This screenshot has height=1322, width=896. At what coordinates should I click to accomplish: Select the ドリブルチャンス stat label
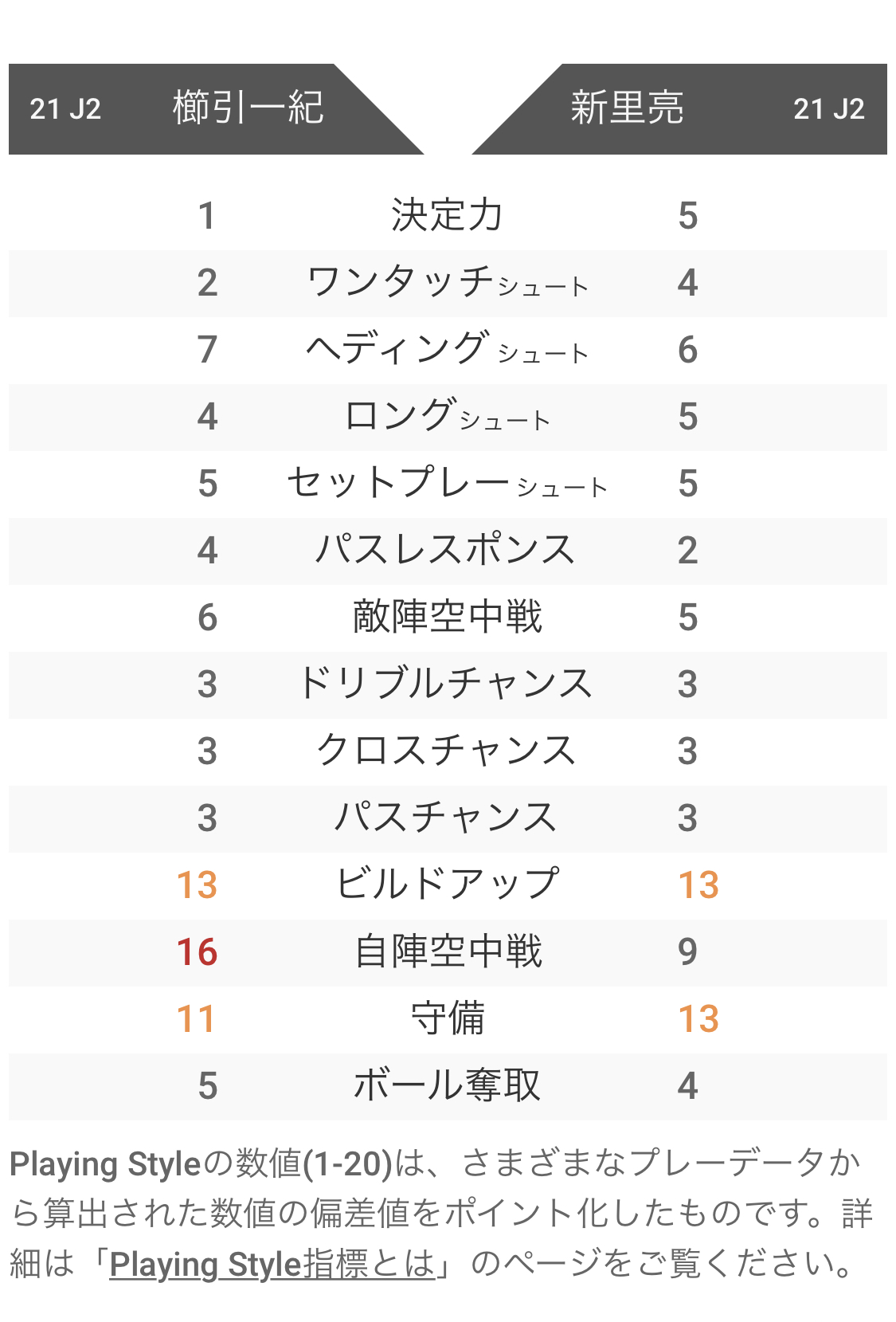[x=447, y=685]
